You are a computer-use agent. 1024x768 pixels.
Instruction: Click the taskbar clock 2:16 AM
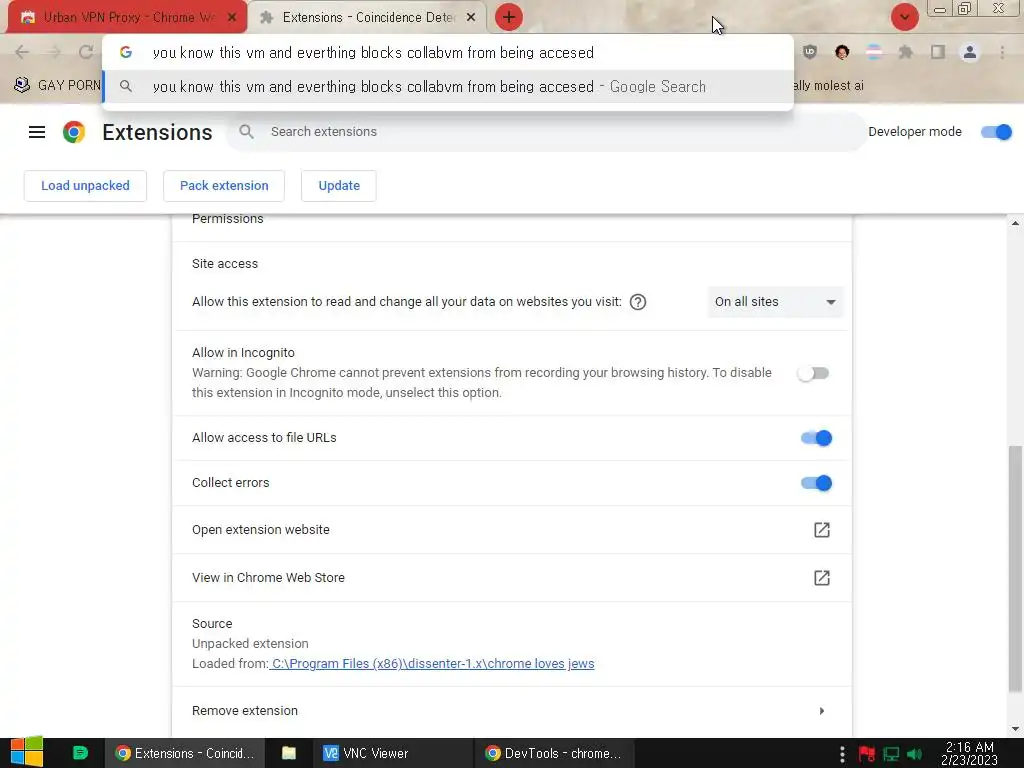pos(969,754)
